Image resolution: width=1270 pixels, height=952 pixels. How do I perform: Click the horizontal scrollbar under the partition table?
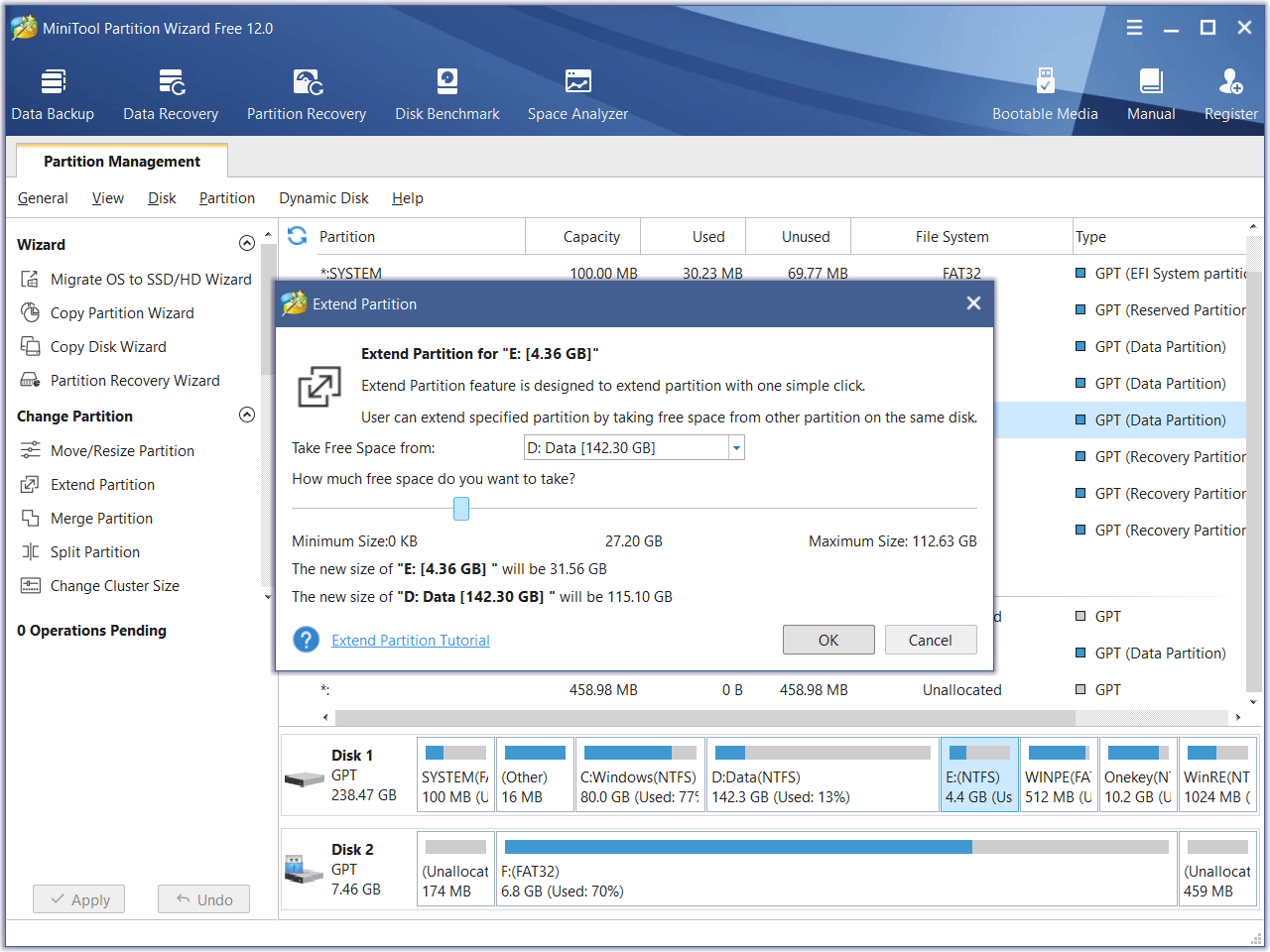point(705,717)
